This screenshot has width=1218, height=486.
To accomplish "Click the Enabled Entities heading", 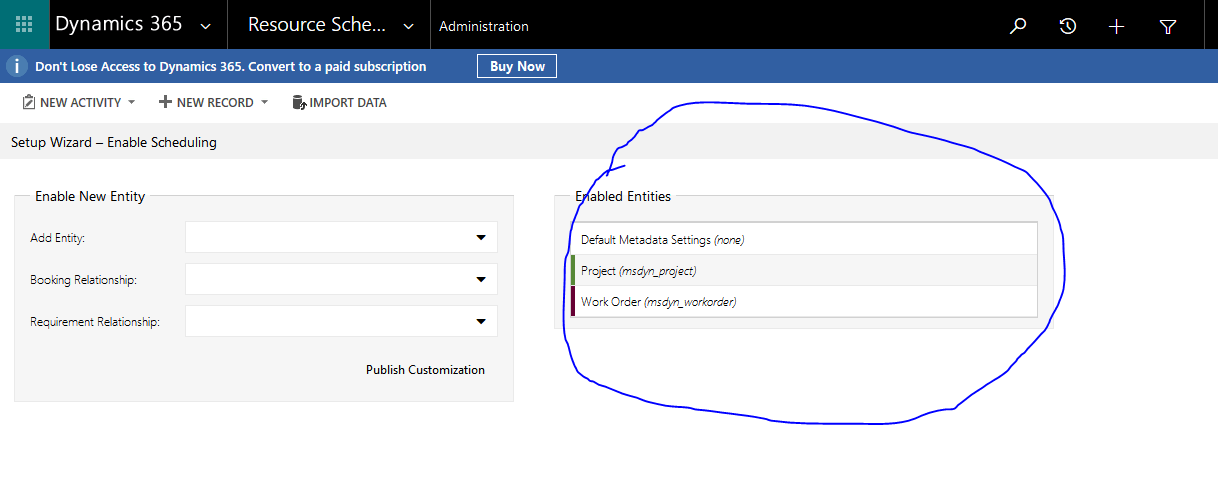I will tap(623, 196).
